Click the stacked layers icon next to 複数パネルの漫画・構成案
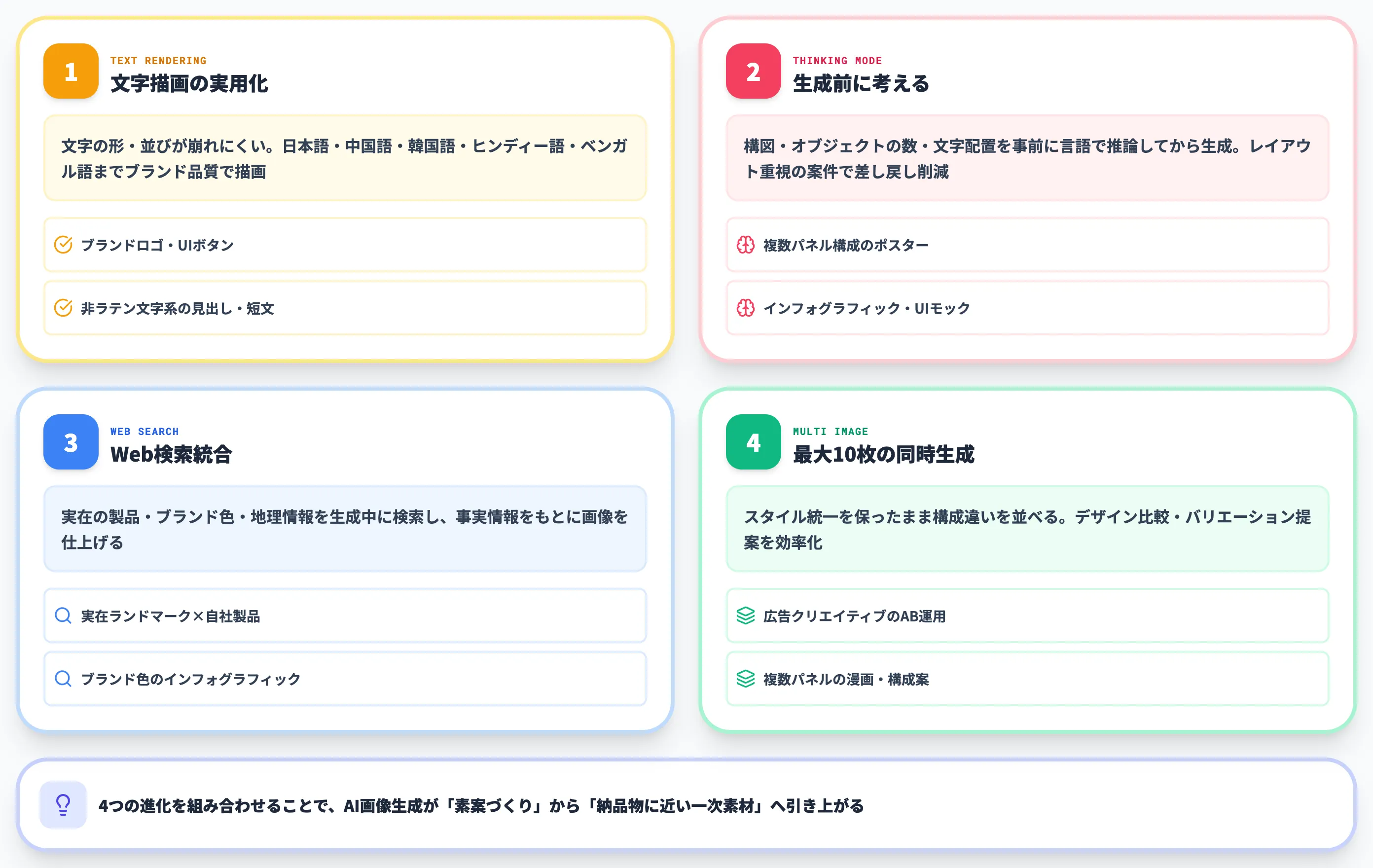Image resolution: width=1373 pixels, height=868 pixels. click(745, 679)
